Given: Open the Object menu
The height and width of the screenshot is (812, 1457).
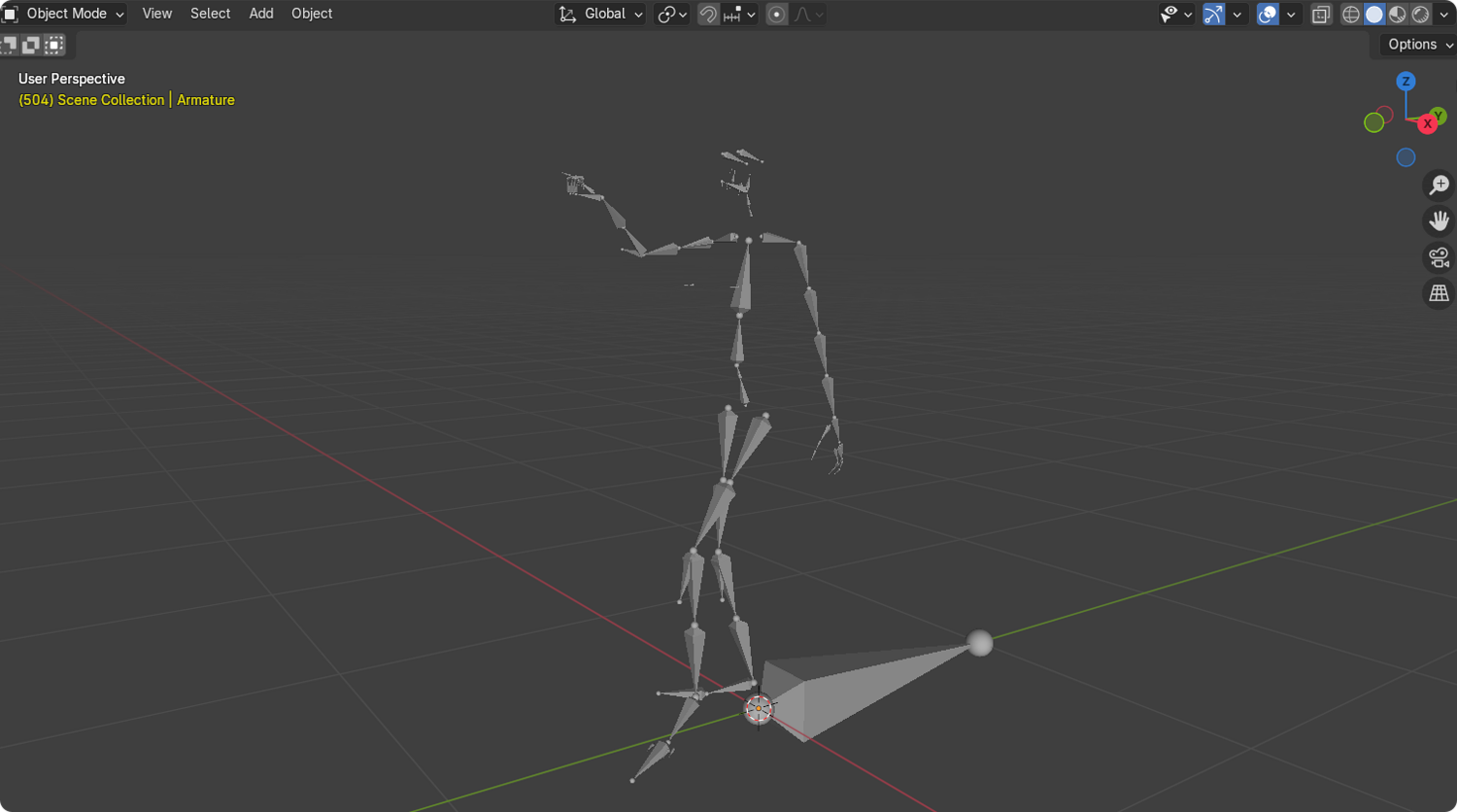Looking at the screenshot, I should (312, 14).
